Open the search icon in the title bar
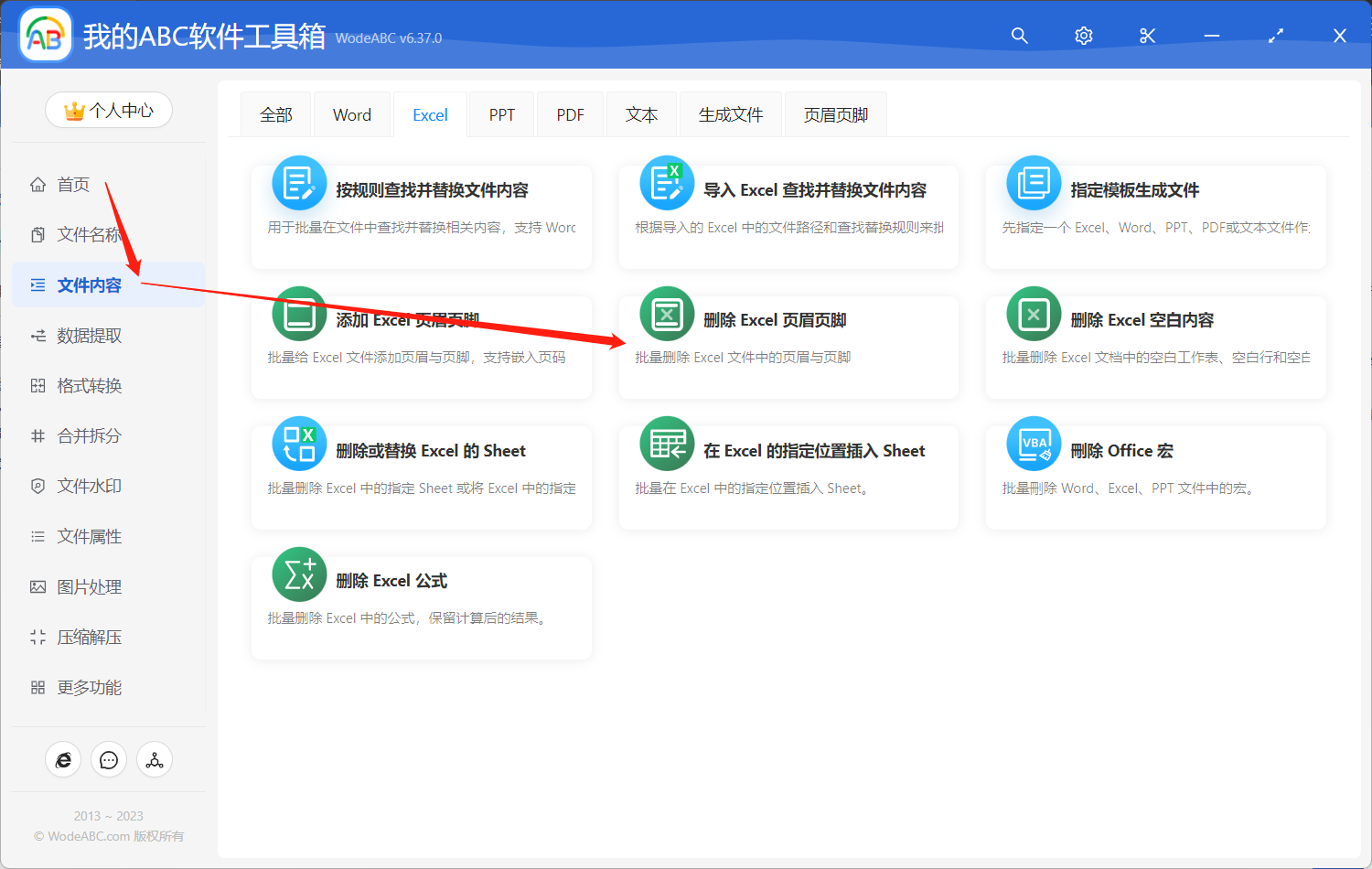 pos(1019,36)
